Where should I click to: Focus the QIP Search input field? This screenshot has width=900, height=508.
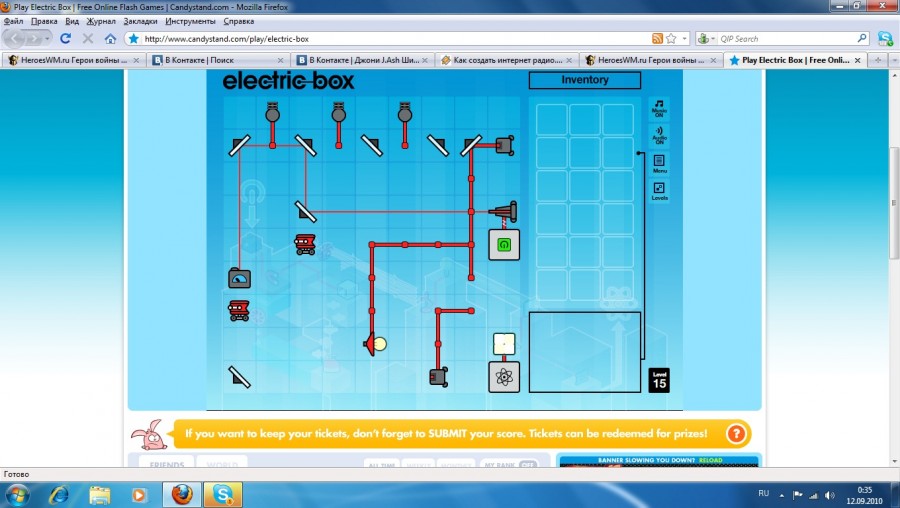[x=788, y=38]
